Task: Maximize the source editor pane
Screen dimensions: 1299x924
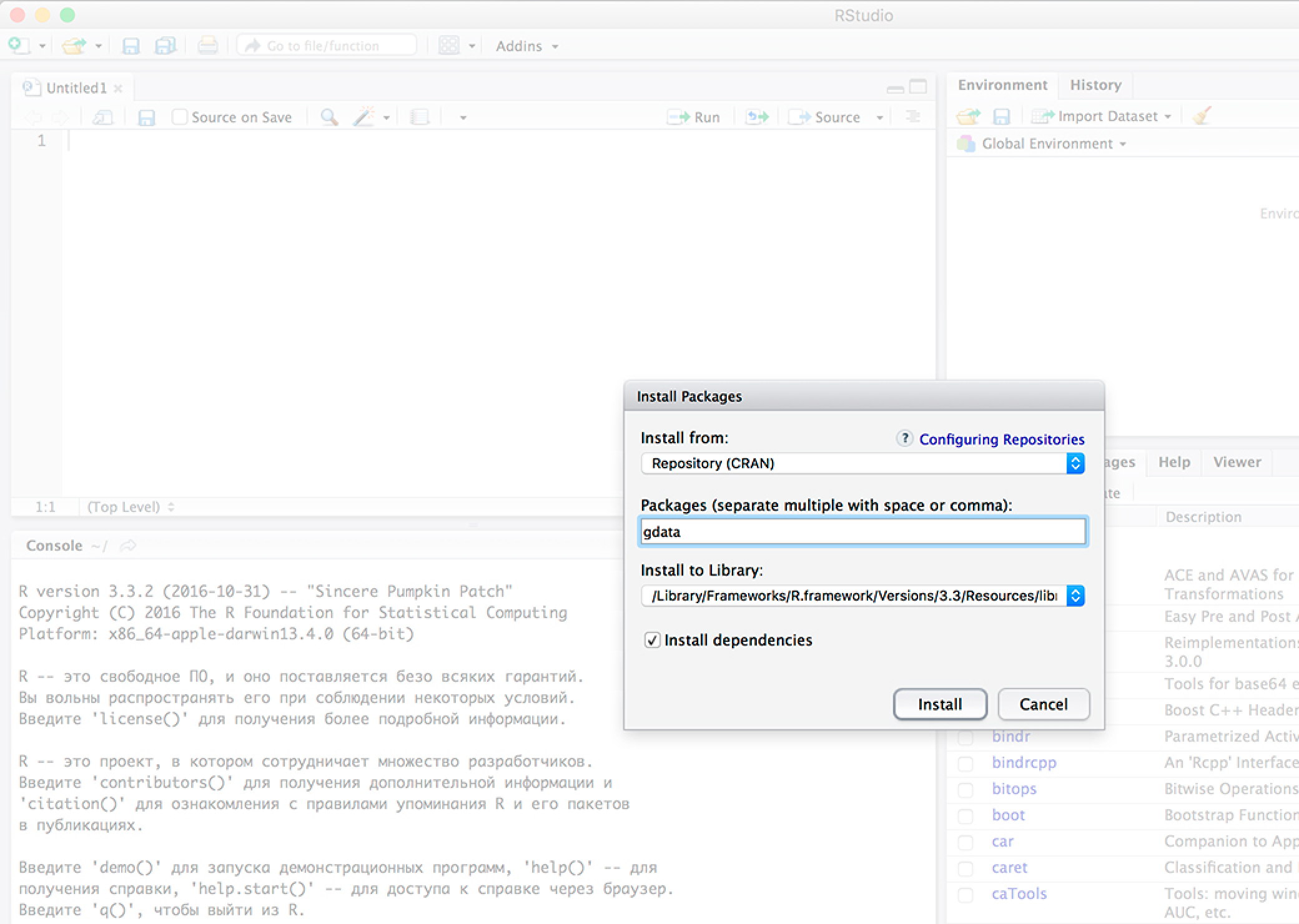Action: pyautogui.click(x=917, y=87)
